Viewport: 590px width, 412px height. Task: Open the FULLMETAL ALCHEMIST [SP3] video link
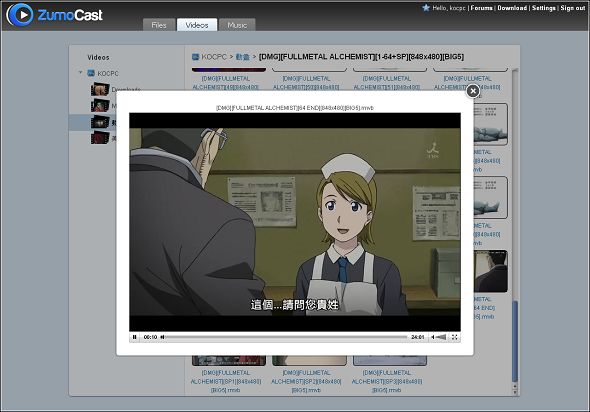[387, 381]
